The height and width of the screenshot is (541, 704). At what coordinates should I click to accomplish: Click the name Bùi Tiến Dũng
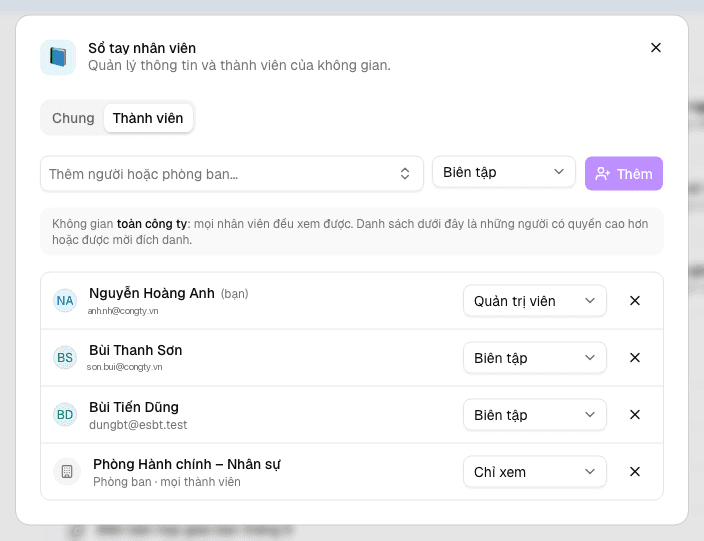(x=134, y=407)
